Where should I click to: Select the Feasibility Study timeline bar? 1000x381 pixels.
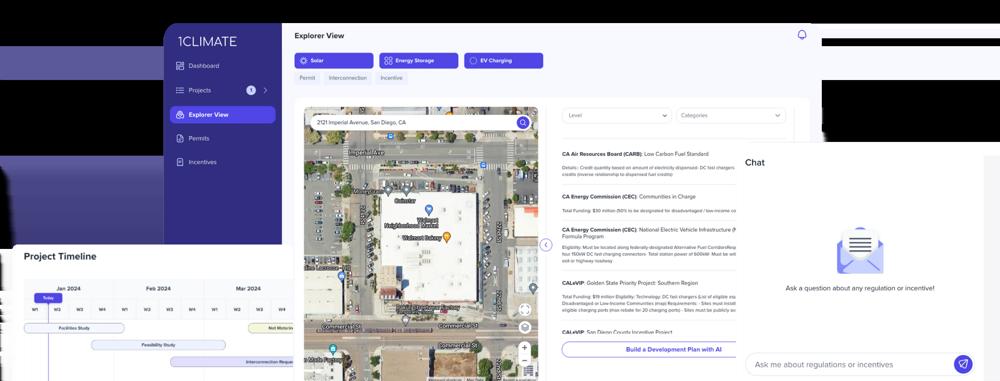pyautogui.click(x=158, y=345)
